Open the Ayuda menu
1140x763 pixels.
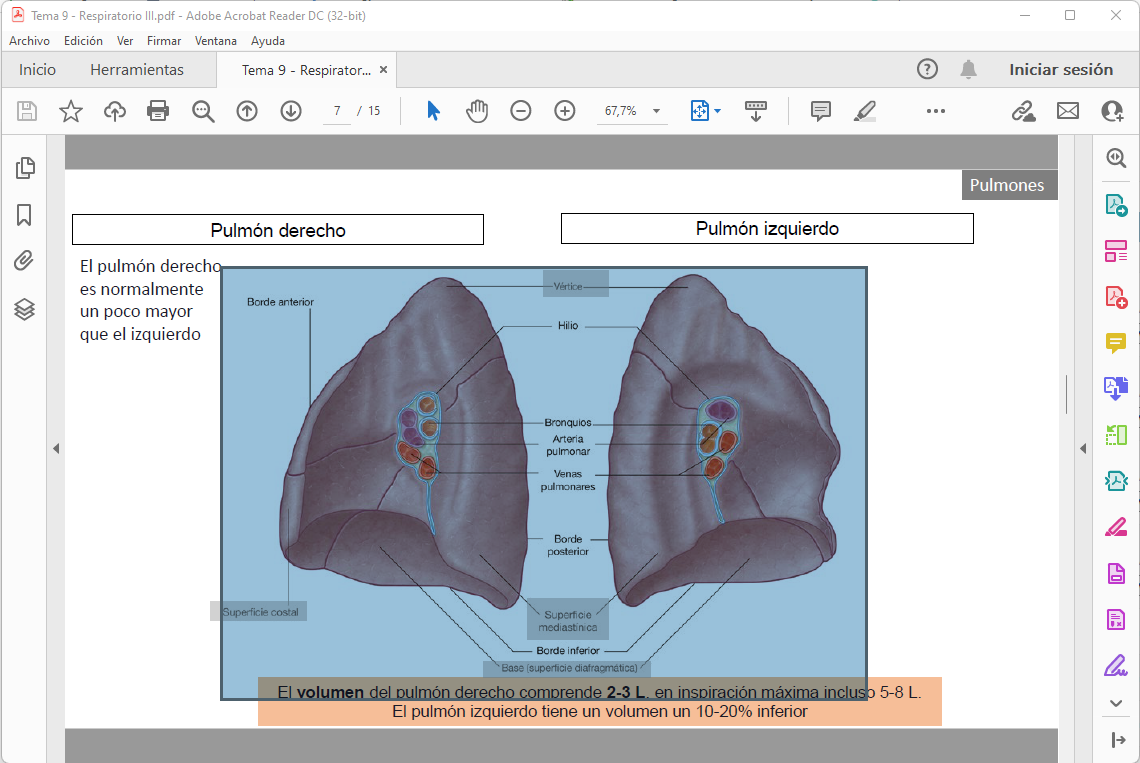pos(268,41)
